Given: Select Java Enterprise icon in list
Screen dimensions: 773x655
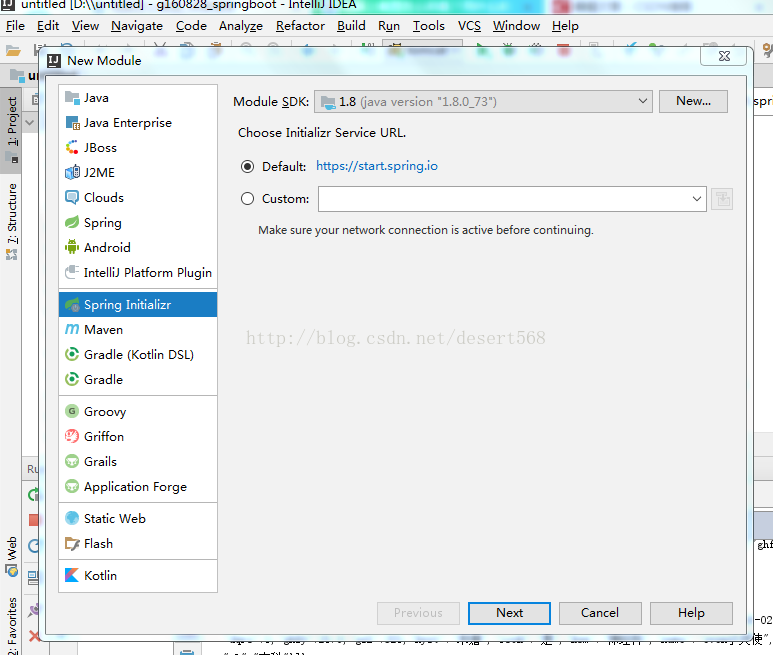Looking at the screenshot, I should tap(72, 123).
